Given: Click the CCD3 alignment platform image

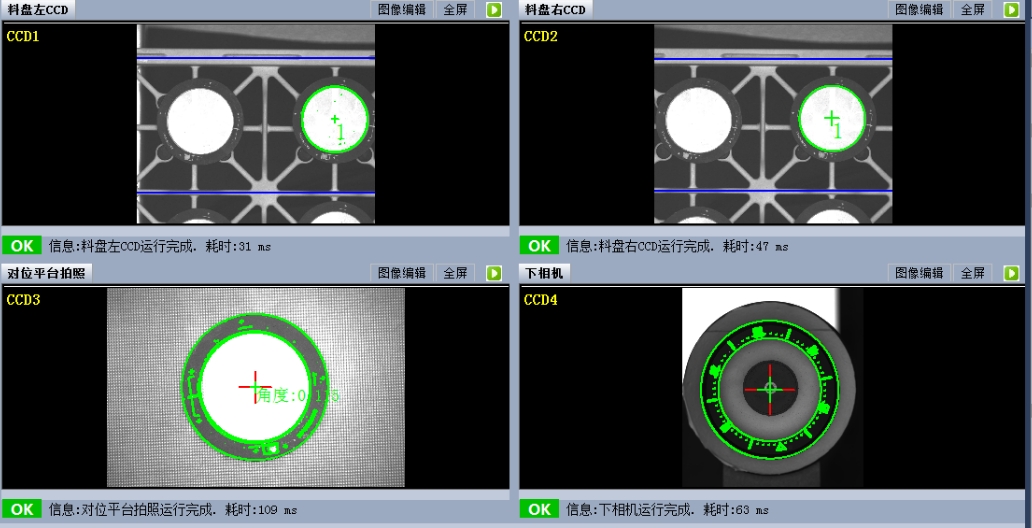Looking at the screenshot, I should pos(256,387).
